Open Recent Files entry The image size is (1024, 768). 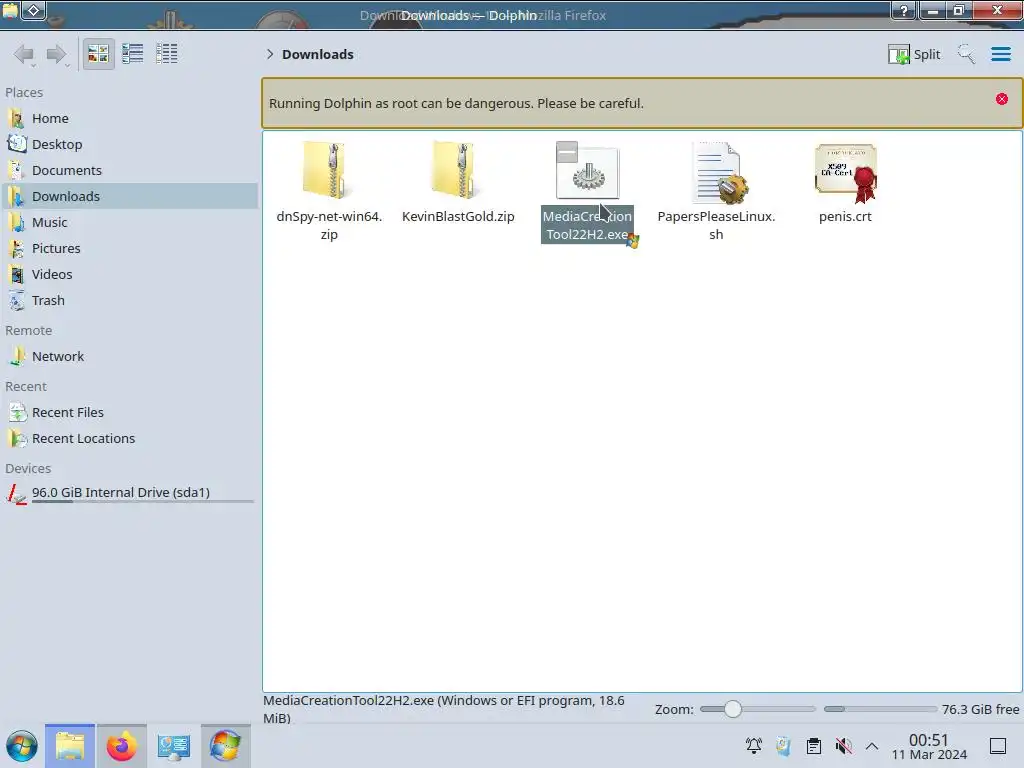[x=130, y=413]
